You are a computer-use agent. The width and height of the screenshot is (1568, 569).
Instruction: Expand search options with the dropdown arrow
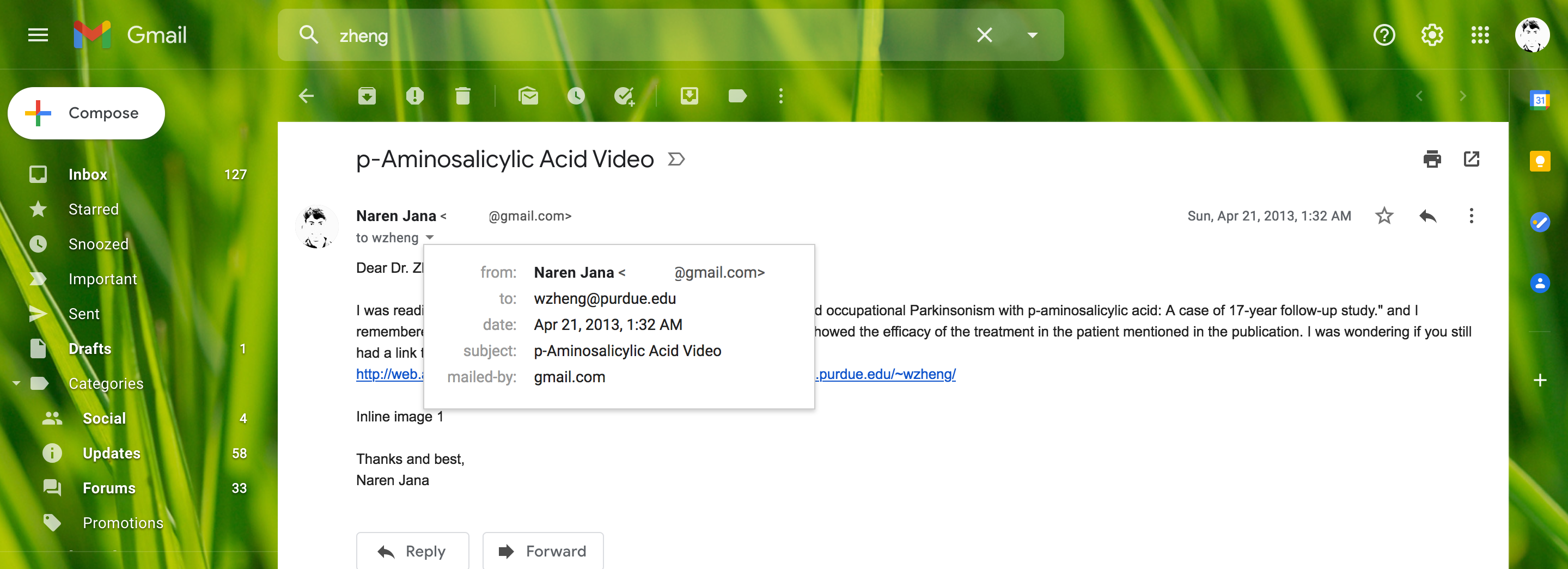[1032, 35]
